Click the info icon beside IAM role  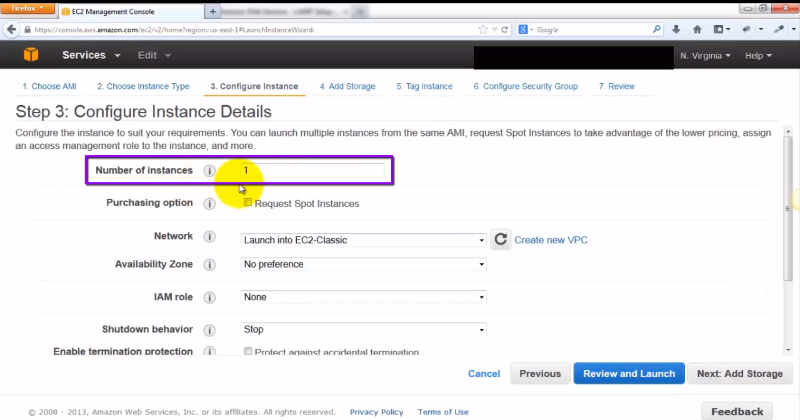pyautogui.click(x=209, y=298)
